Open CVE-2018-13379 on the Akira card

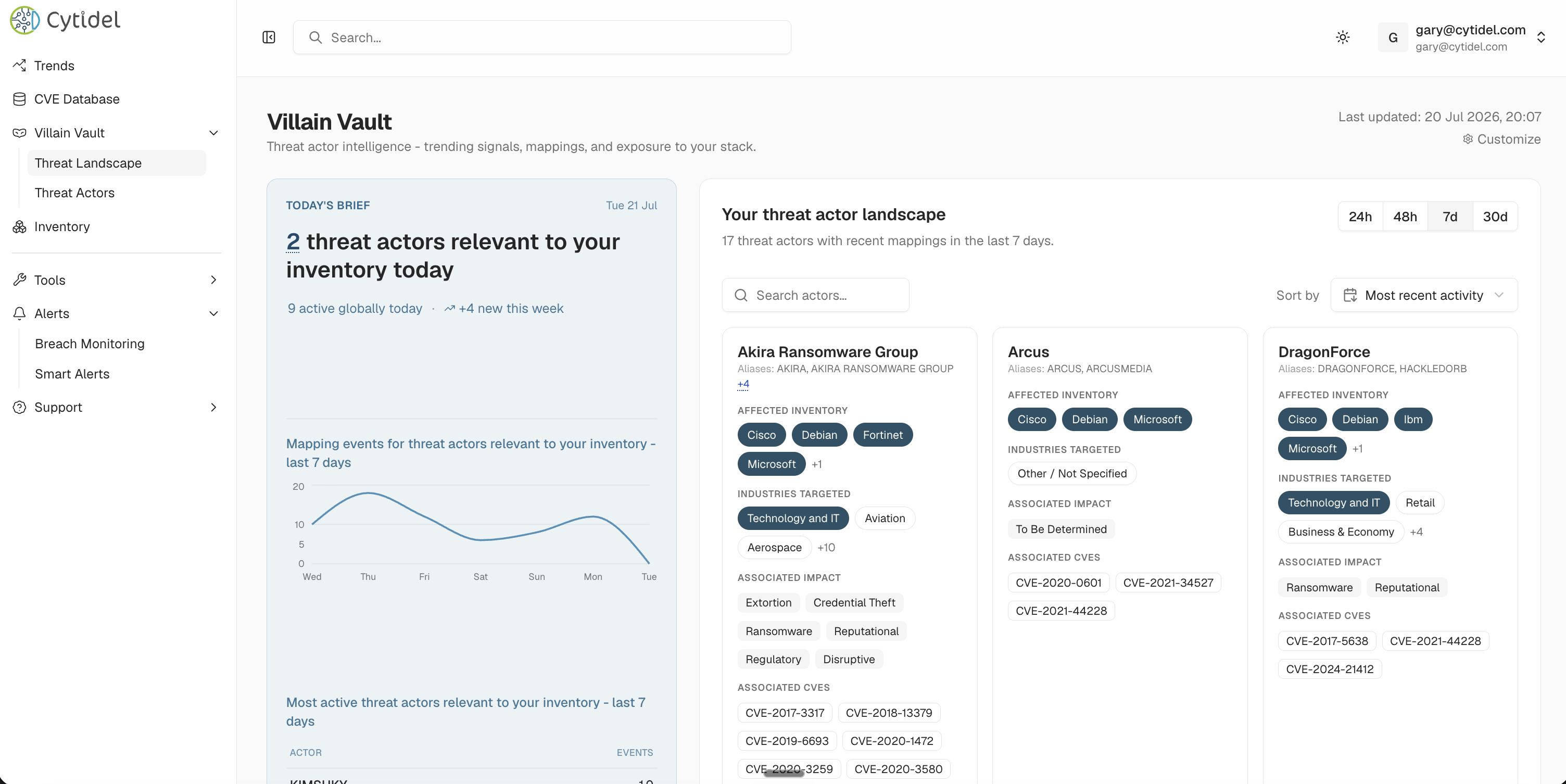coord(889,713)
